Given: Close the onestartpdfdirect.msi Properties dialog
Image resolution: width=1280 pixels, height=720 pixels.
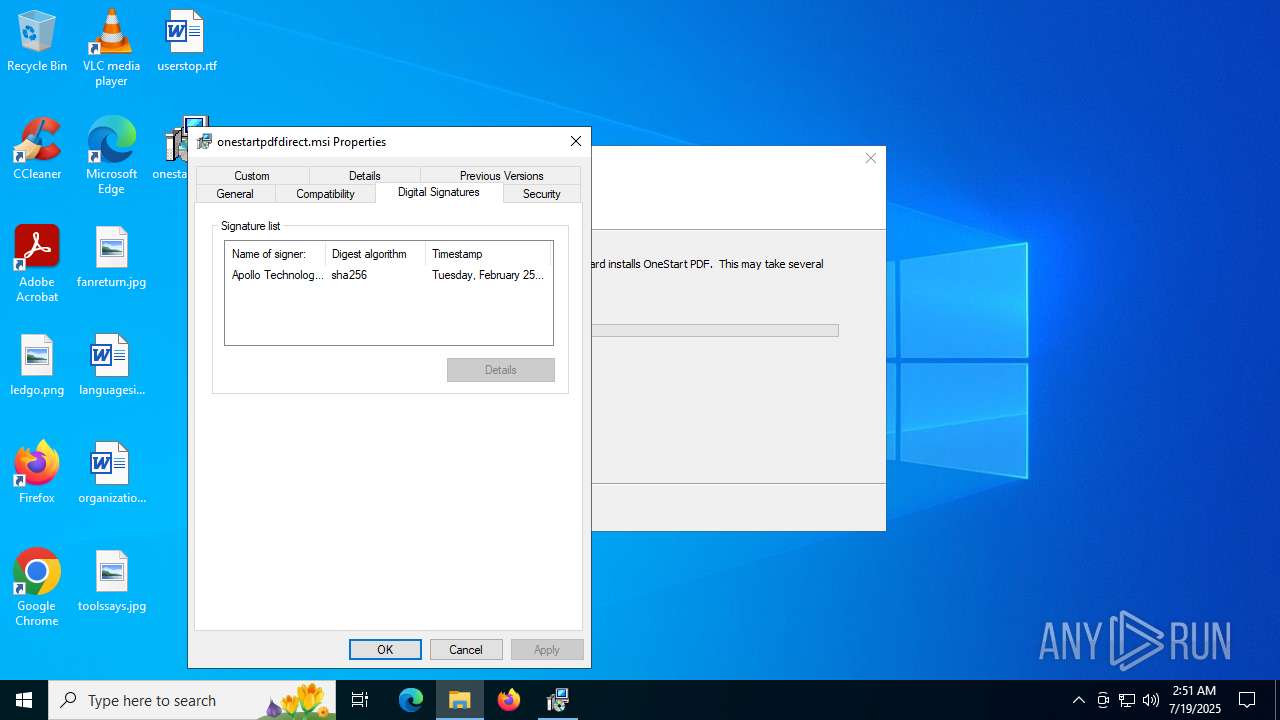Looking at the screenshot, I should tap(575, 142).
